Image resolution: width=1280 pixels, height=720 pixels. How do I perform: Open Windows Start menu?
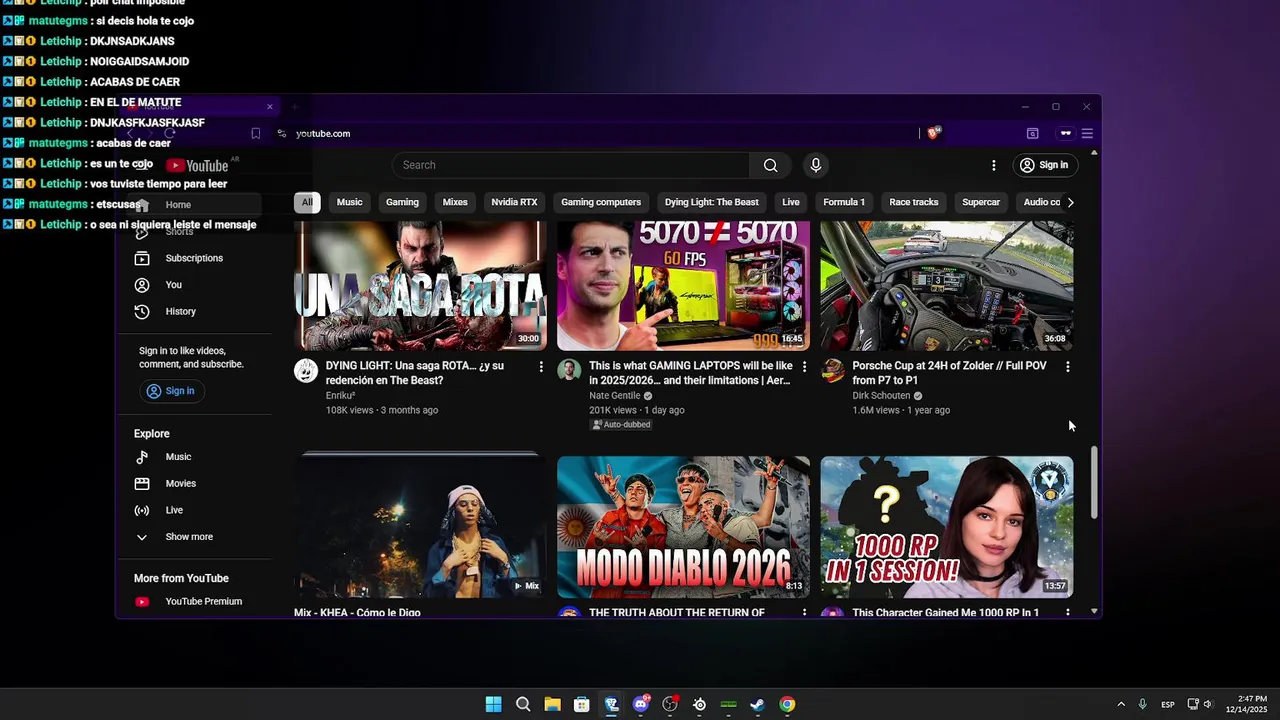[493, 704]
